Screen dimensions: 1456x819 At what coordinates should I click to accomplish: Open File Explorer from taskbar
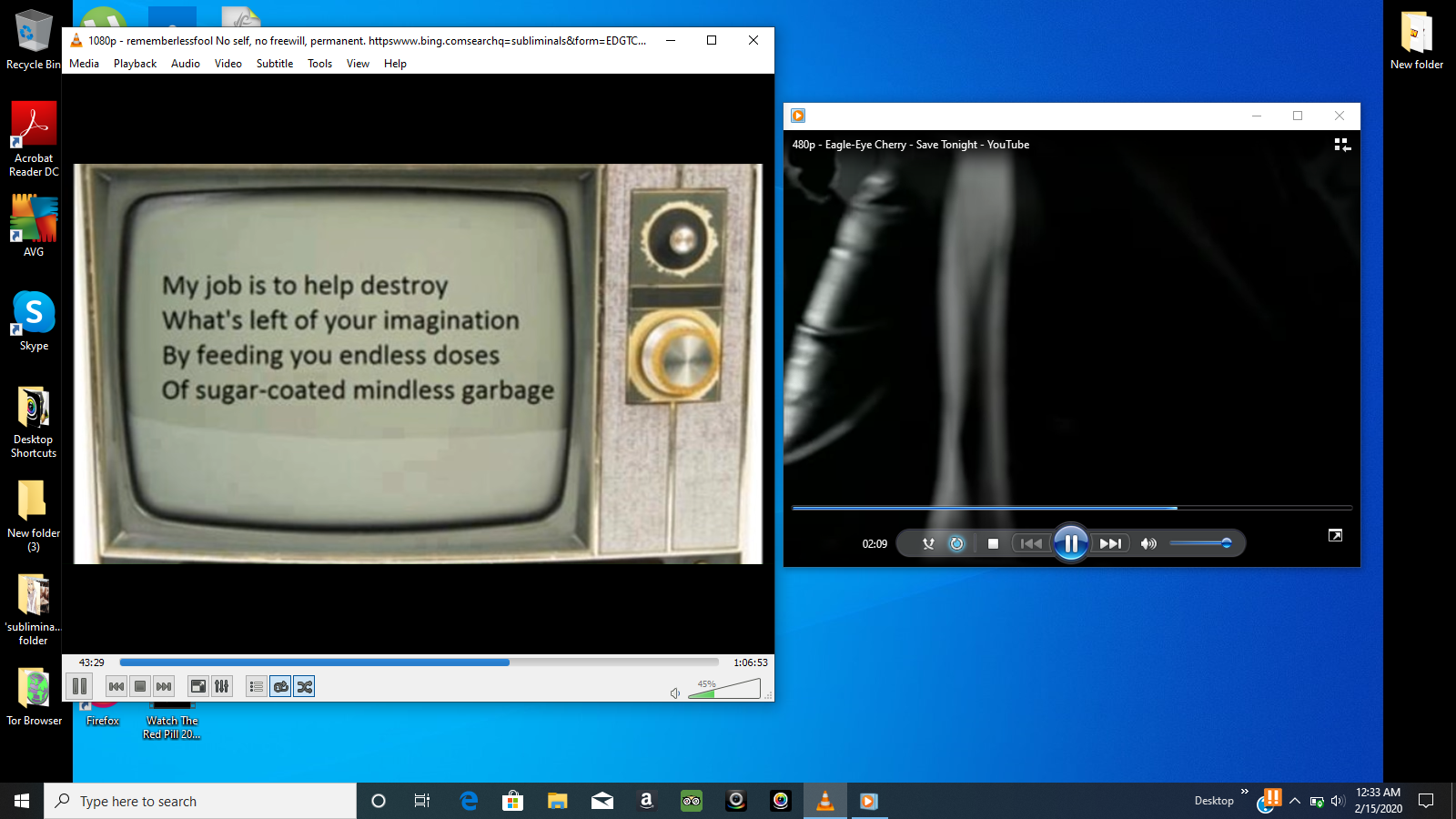tap(558, 801)
